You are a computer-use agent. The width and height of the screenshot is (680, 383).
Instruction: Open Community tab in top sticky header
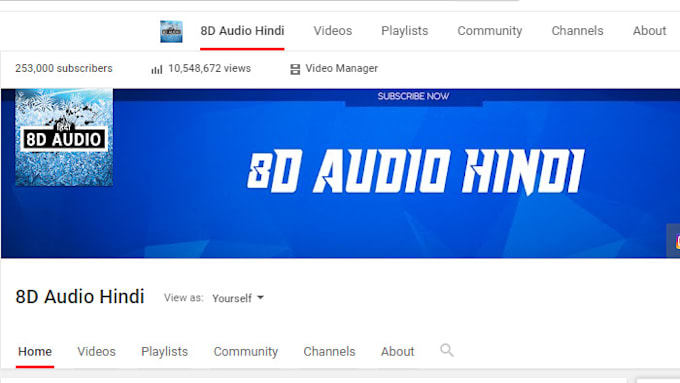490,31
